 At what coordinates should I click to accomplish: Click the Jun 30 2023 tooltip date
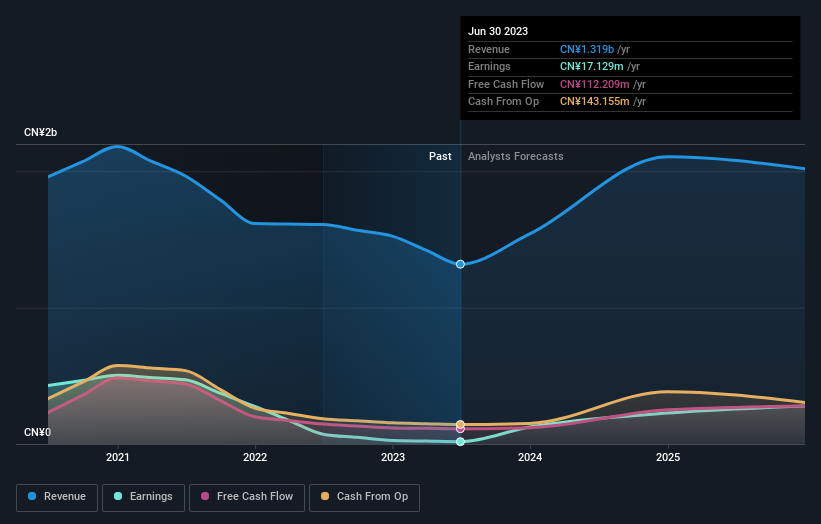pos(498,31)
